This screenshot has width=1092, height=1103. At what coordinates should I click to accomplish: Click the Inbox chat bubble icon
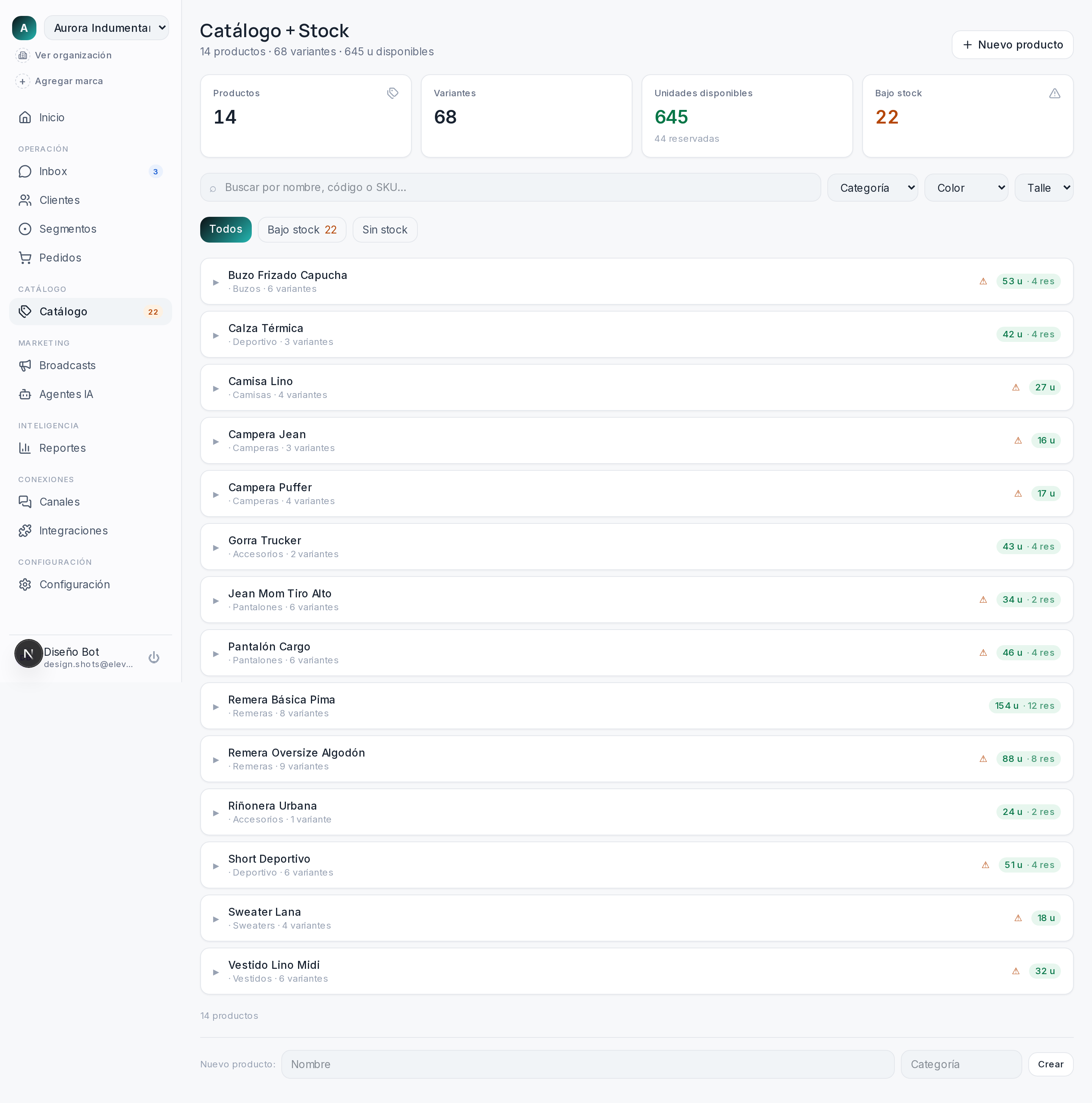point(25,172)
